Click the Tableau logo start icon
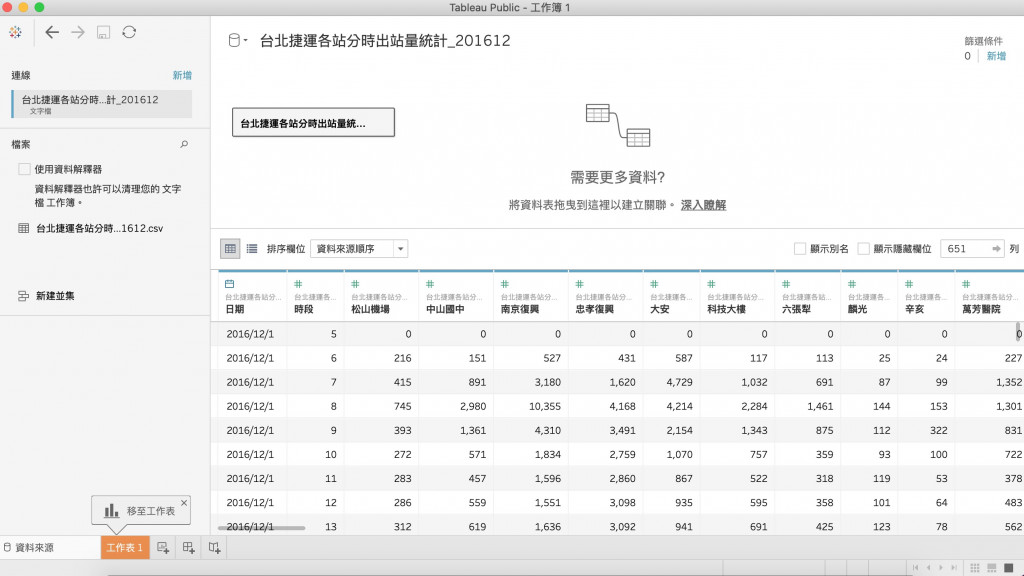The image size is (1024, 576). tap(15, 32)
